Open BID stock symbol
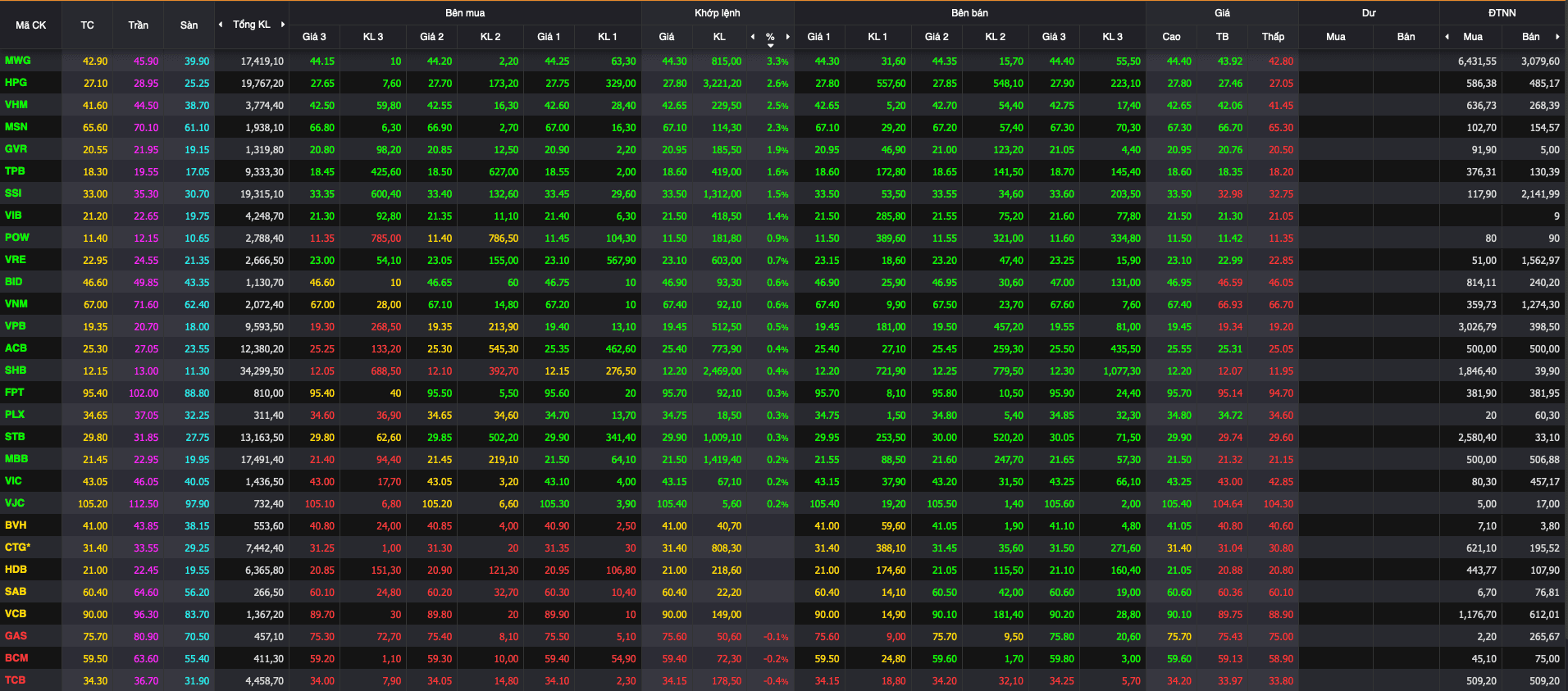 (x=13, y=282)
